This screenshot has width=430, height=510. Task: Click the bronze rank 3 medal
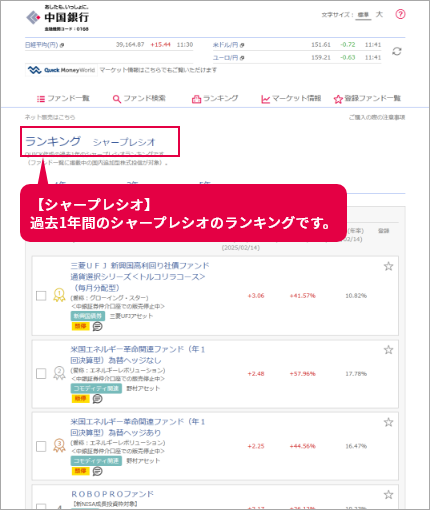click(59, 445)
